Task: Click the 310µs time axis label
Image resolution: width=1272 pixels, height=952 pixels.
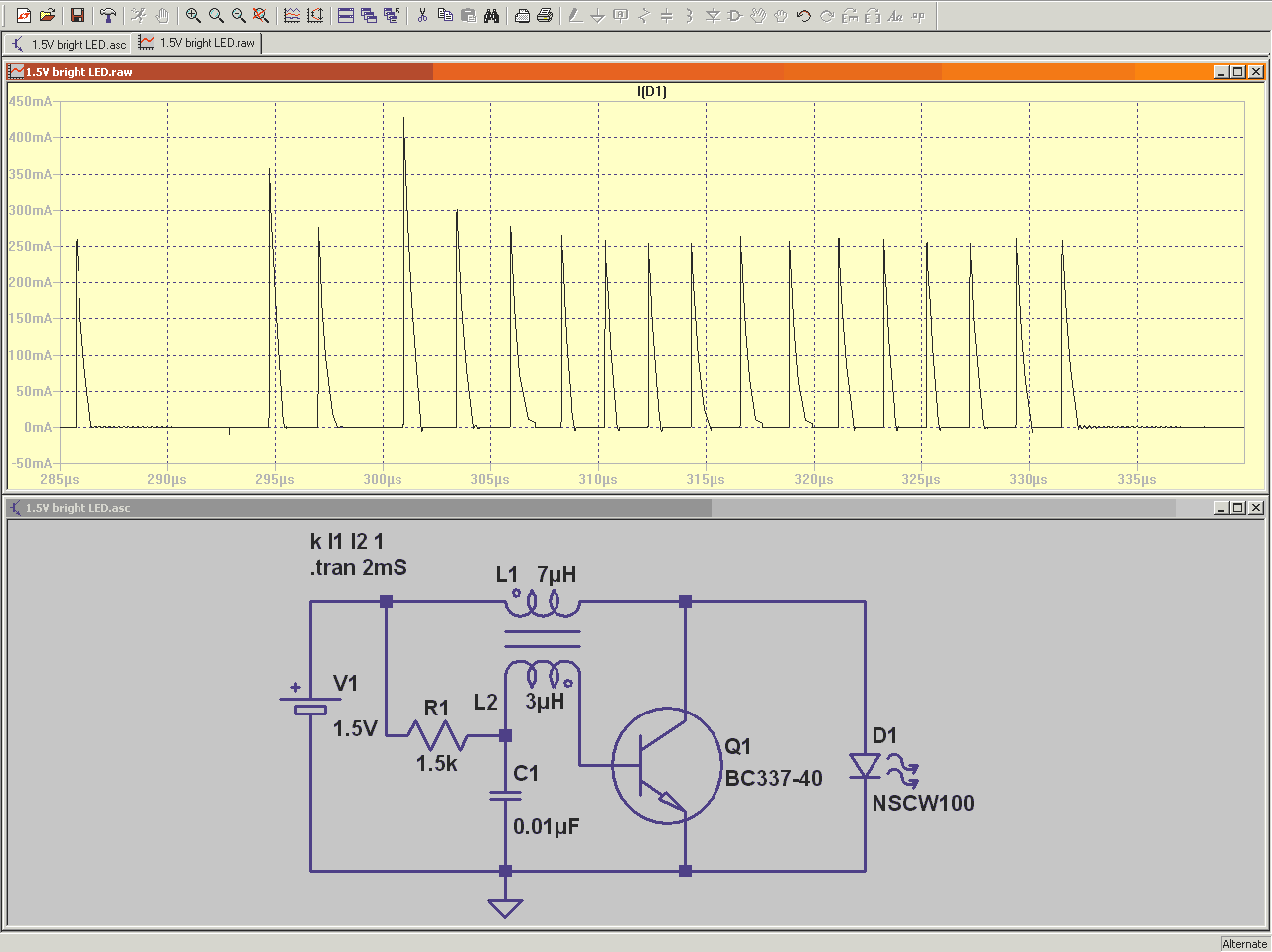Action: pyautogui.click(x=598, y=480)
